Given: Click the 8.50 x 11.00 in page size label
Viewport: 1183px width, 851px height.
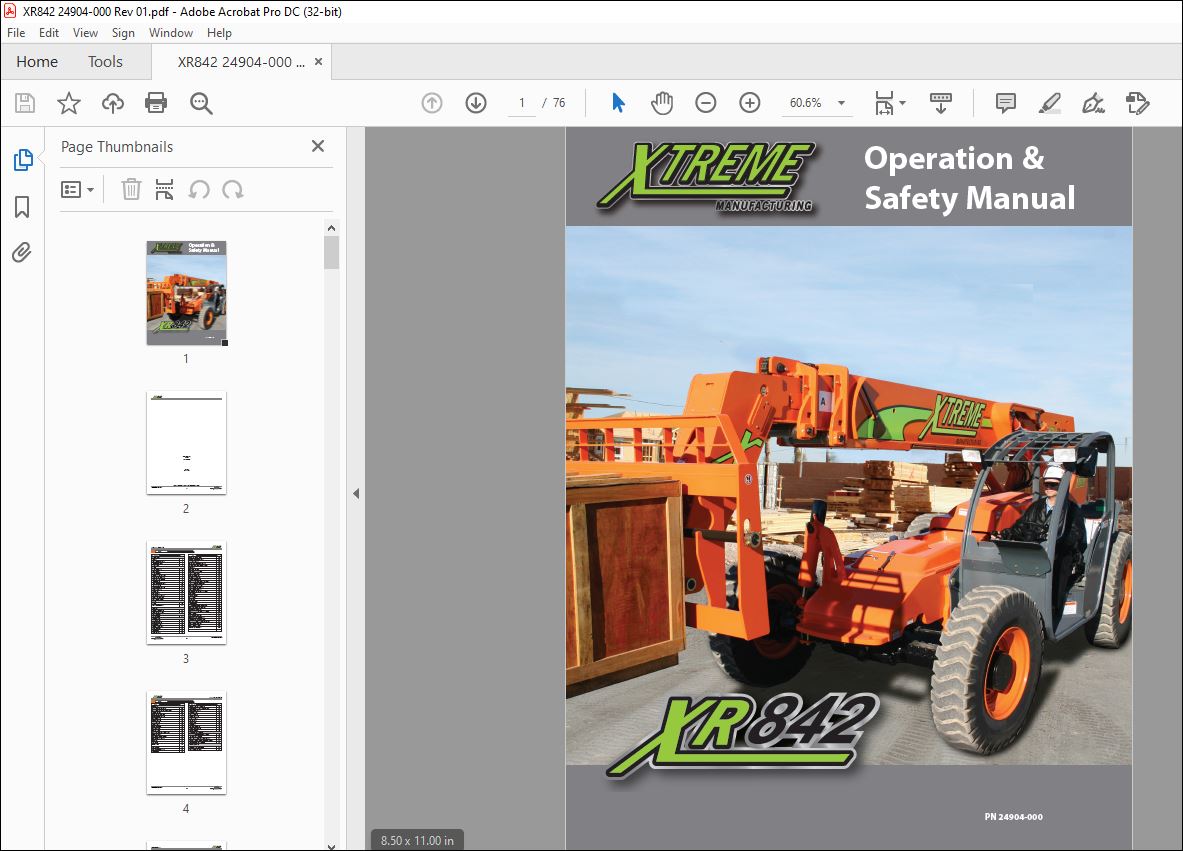Looking at the screenshot, I should [417, 840].
